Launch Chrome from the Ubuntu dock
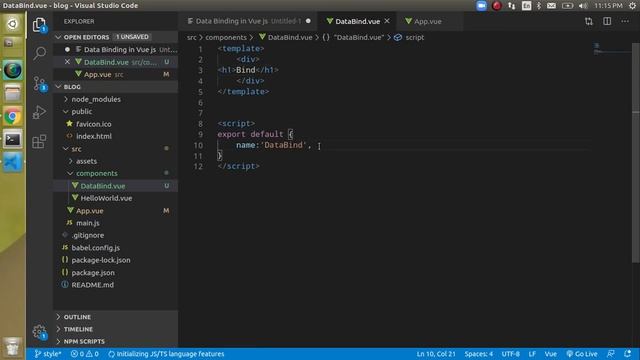The width and height of the screenshot is (640, 360). [12, 117]
